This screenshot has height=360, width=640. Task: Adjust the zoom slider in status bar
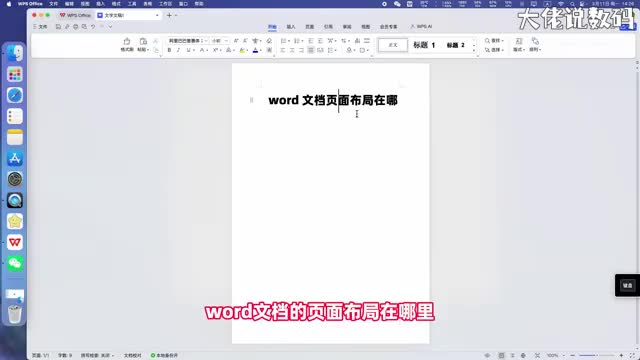[596, 356]
